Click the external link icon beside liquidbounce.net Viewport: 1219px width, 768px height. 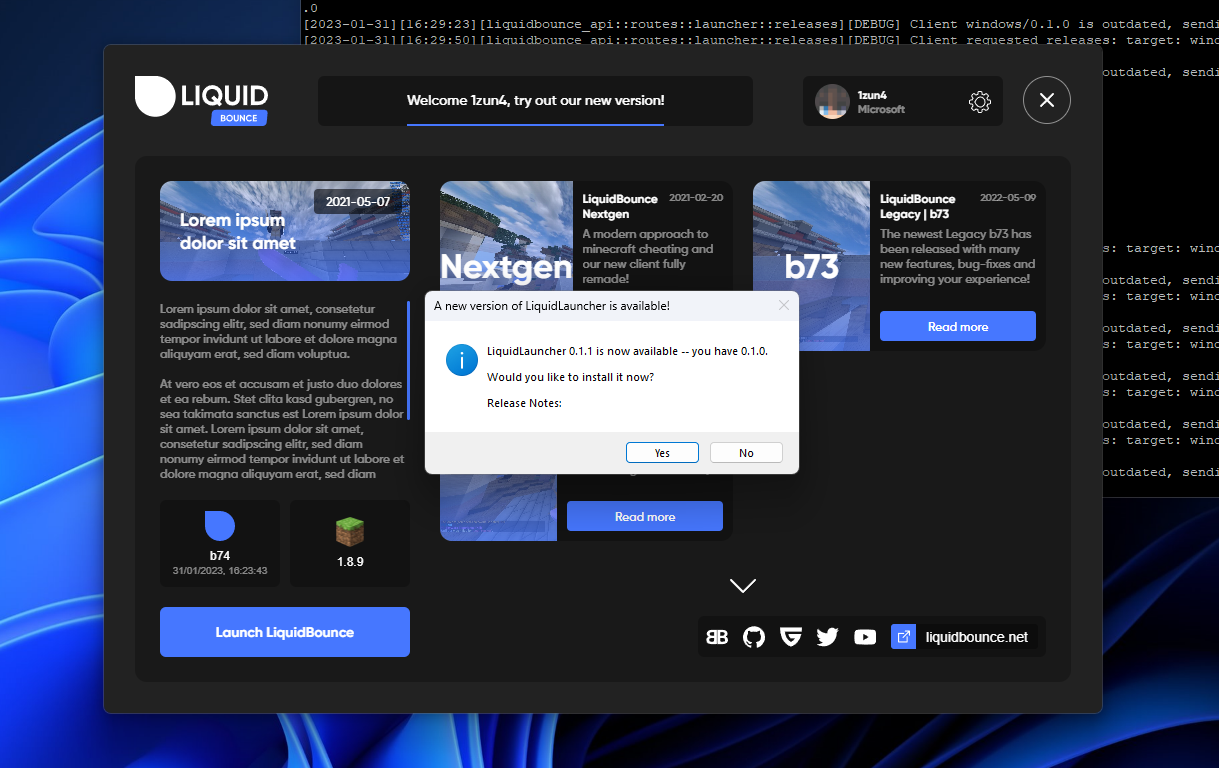point(903,636)
